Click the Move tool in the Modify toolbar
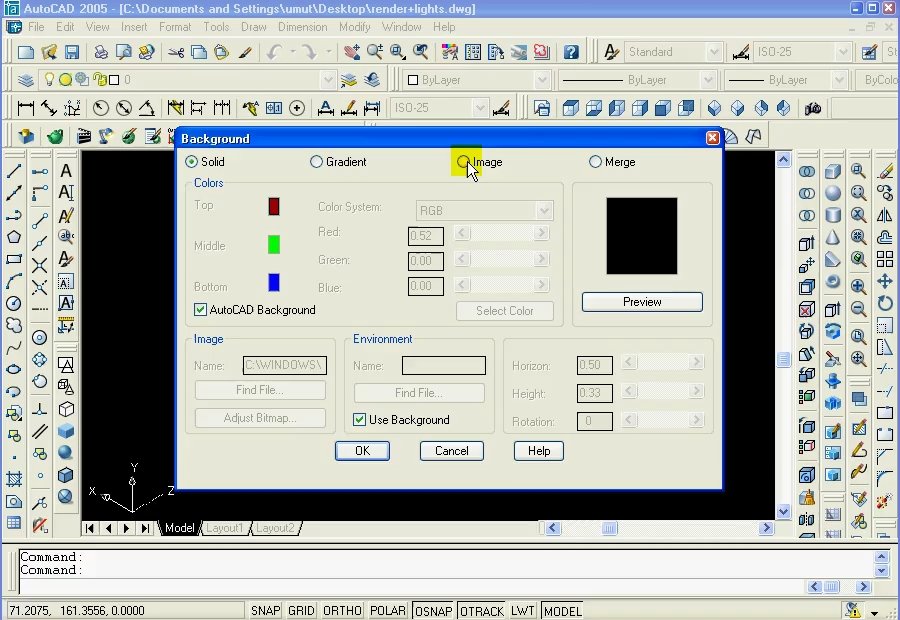Image resolution: width=900 pixels, height=620 pixels. 886,281
